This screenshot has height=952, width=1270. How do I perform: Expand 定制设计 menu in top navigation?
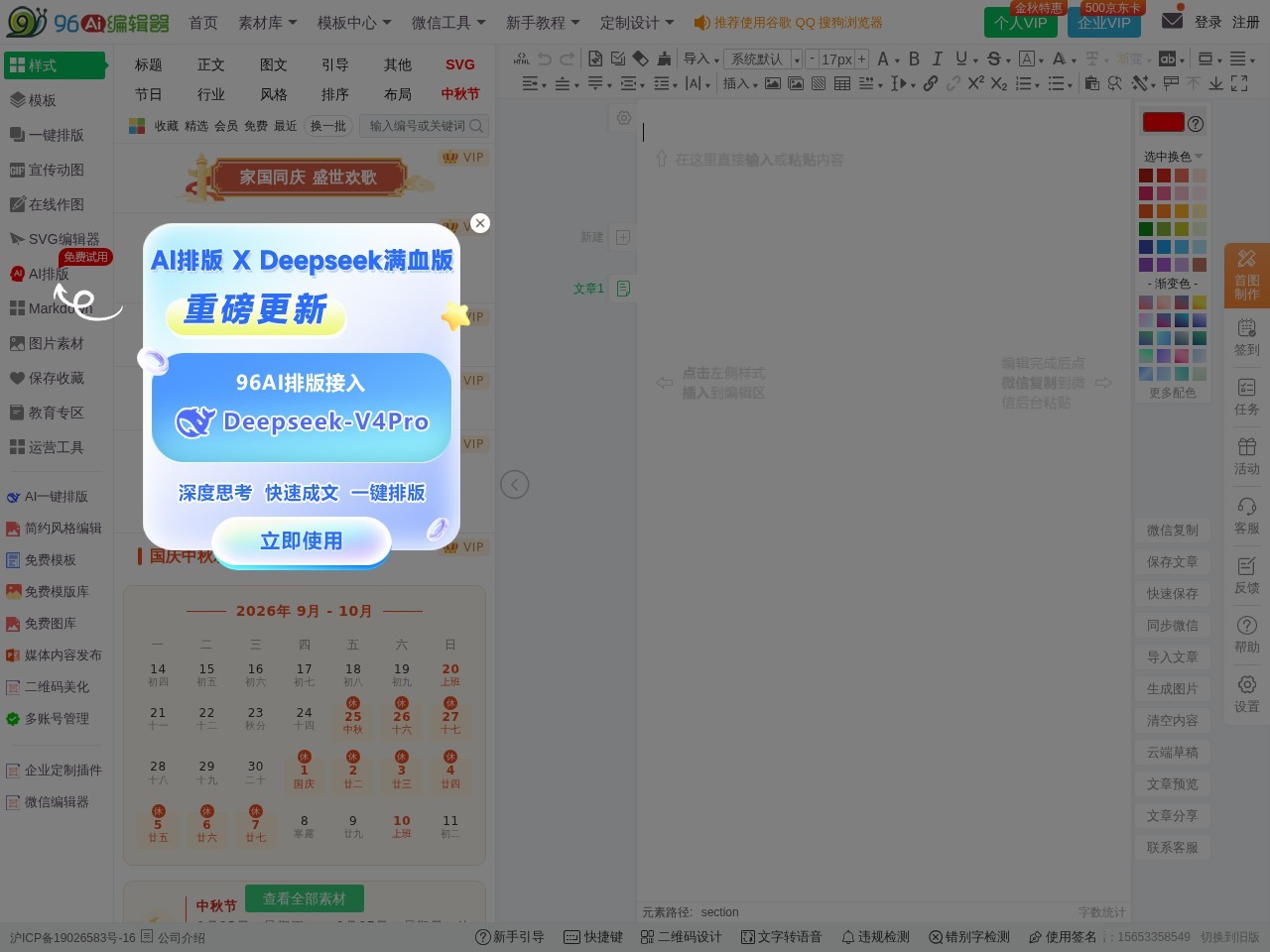[637, 22]
